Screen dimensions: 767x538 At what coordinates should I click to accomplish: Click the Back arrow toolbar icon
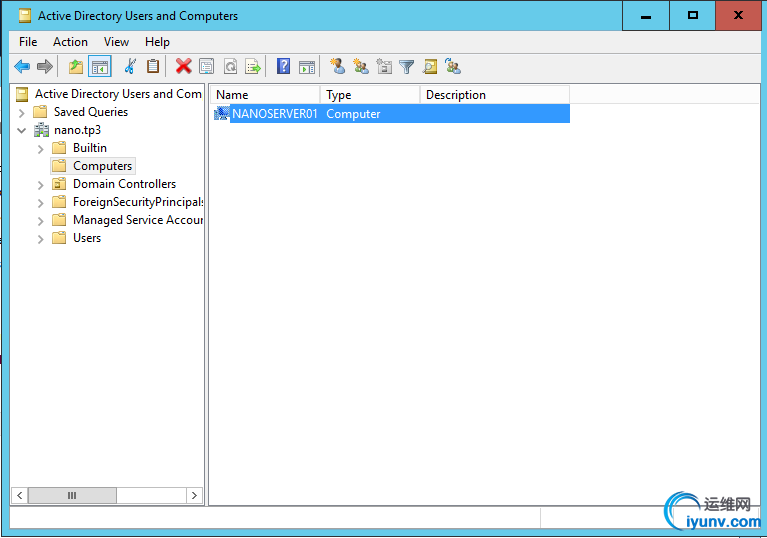pos(22,66)
